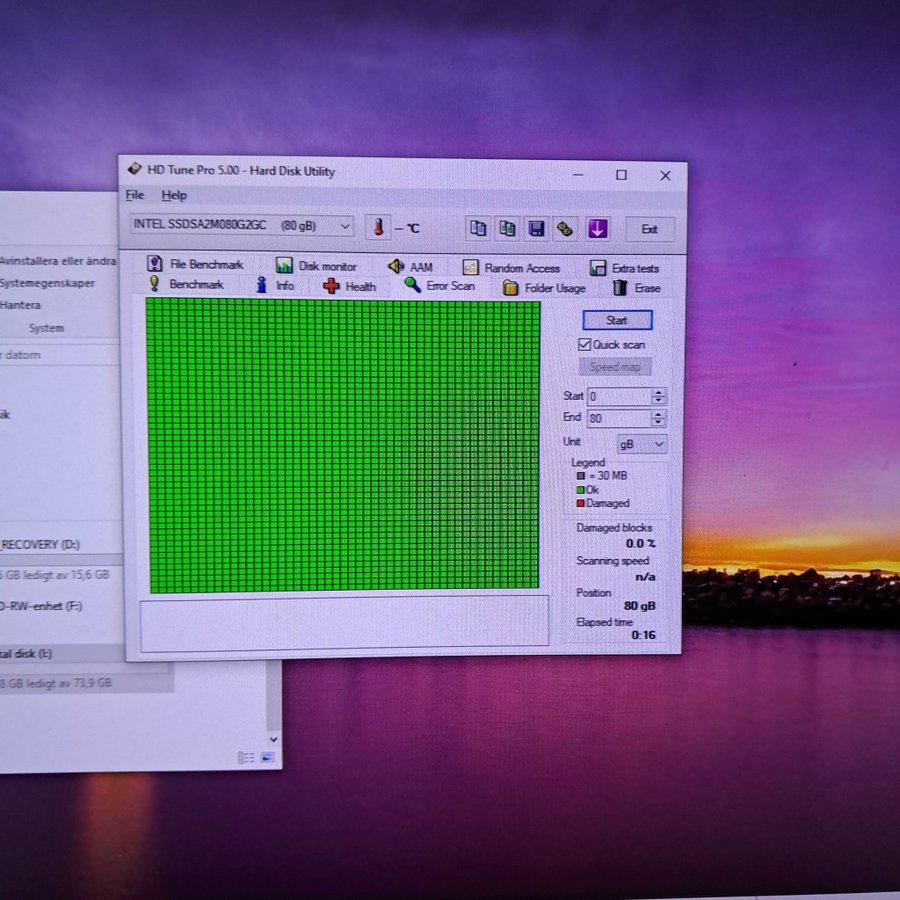Maximize the HD Tune Pro window
The image size is (900, 900).
tap(621, 175)
